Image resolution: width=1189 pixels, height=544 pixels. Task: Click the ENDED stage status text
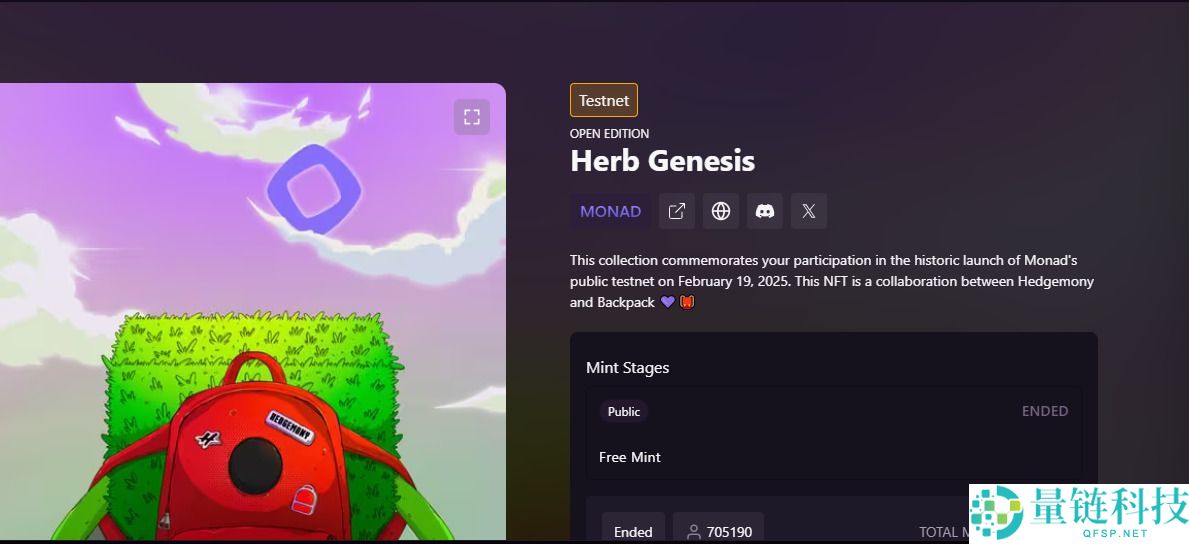tap(1045, 411)
